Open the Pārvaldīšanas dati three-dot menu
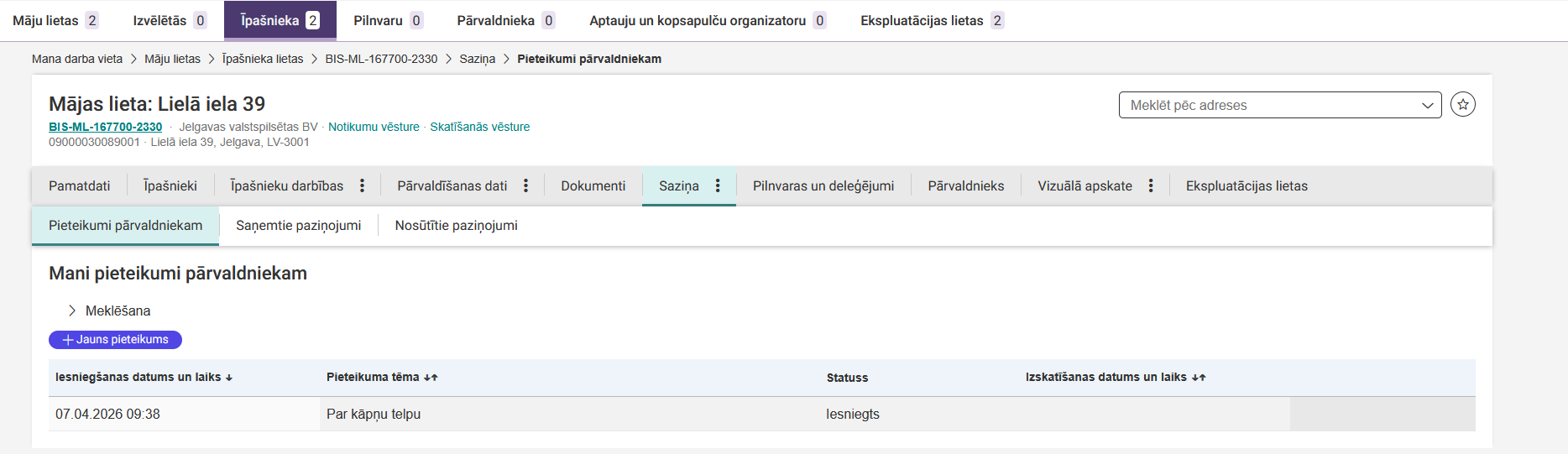This screenshot has width=1568, height=454. tap(525, 185)
